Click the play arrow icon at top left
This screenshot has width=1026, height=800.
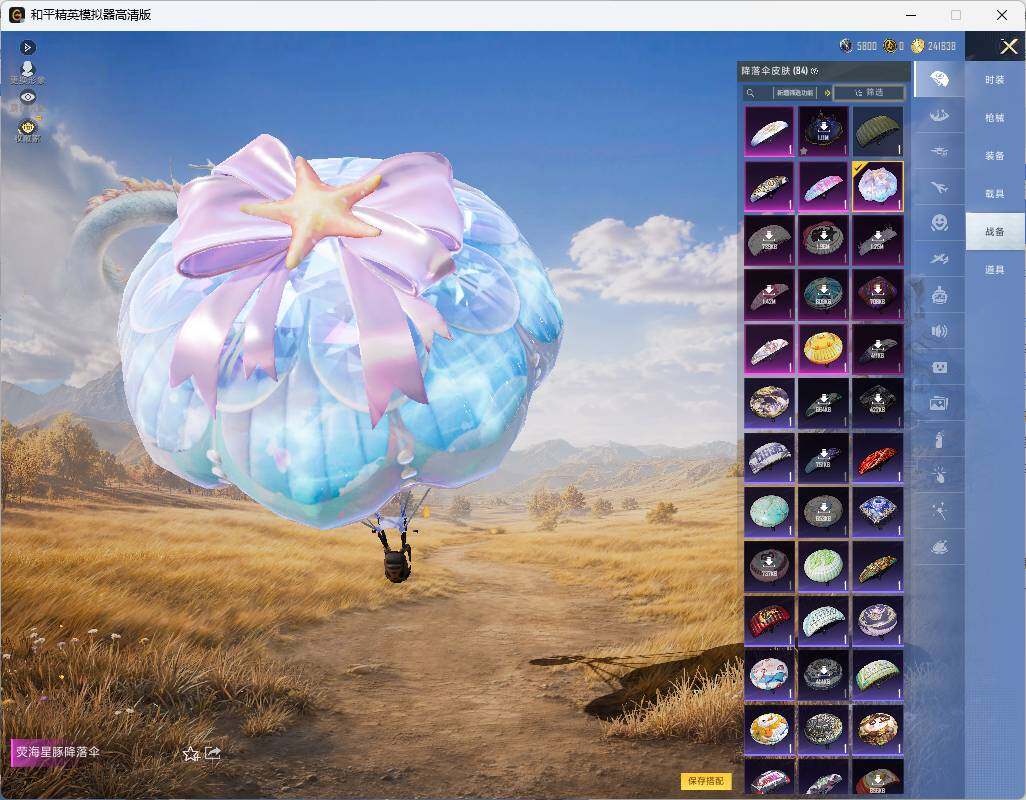pyautogui.click(x=27, y=47)
